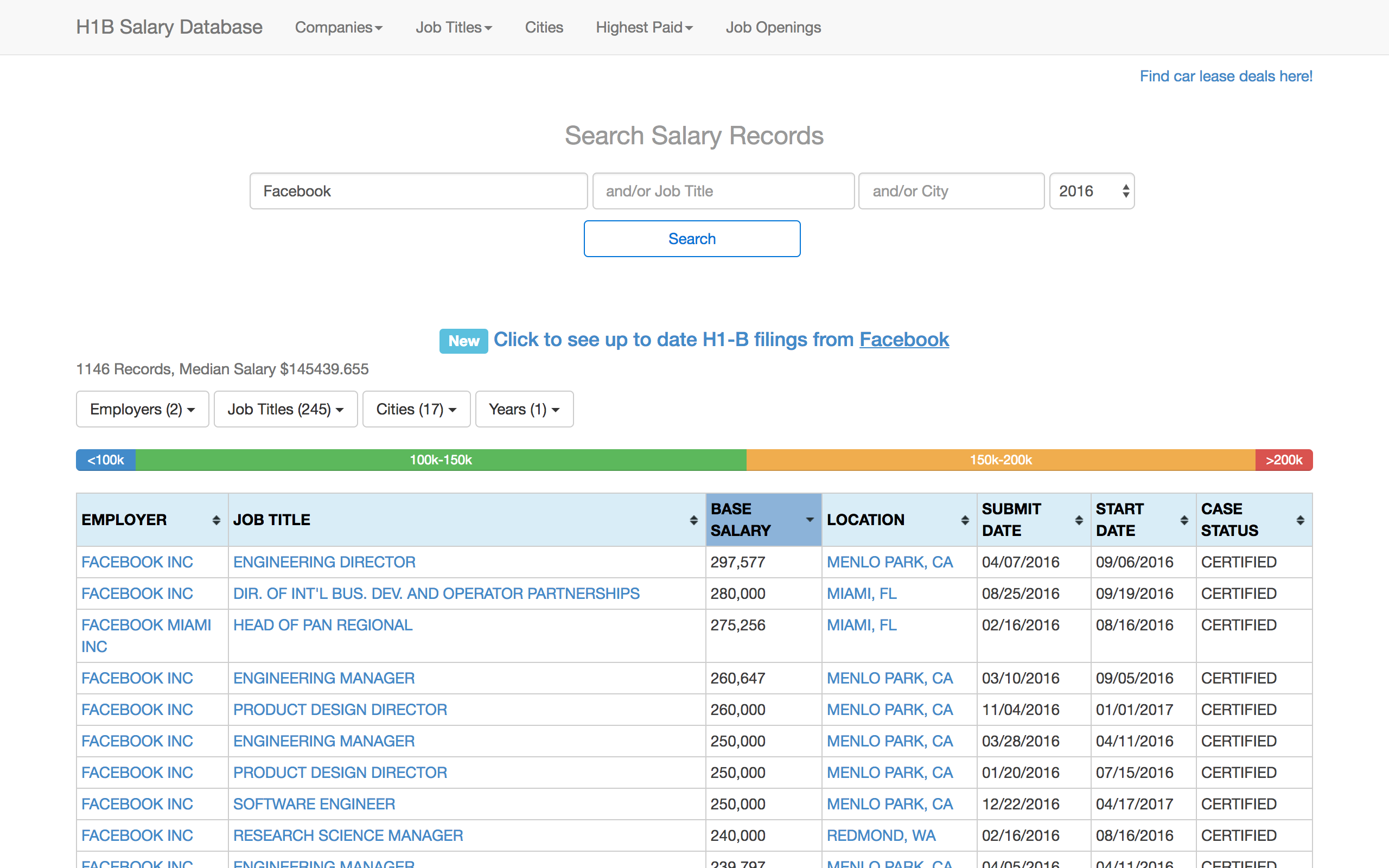This screenshot has height=868, width=1389.
Task: Click the H1B Salary Database brand link
Action: click(x=169, y=27)
